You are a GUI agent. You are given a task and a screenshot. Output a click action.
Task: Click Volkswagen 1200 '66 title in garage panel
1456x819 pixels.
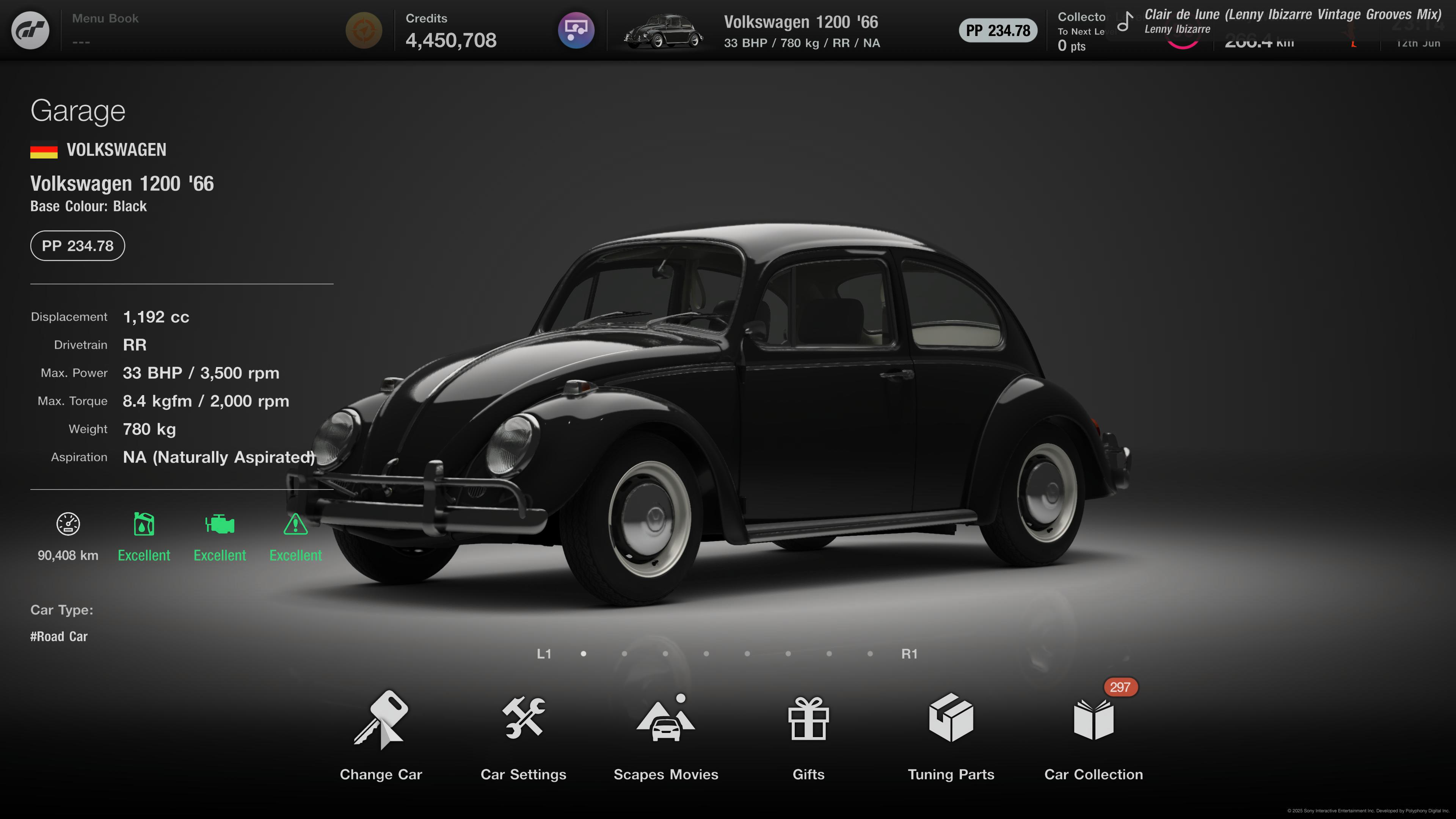click(x=122, y=184)
